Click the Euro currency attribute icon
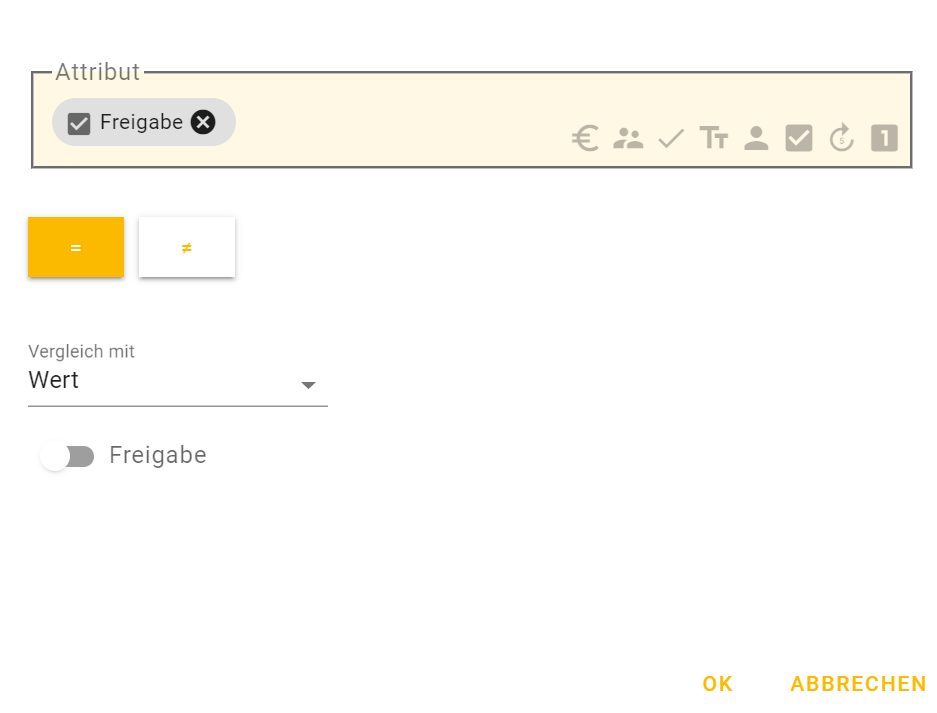Viewport: 937px width, 713px height. [585, 138]
